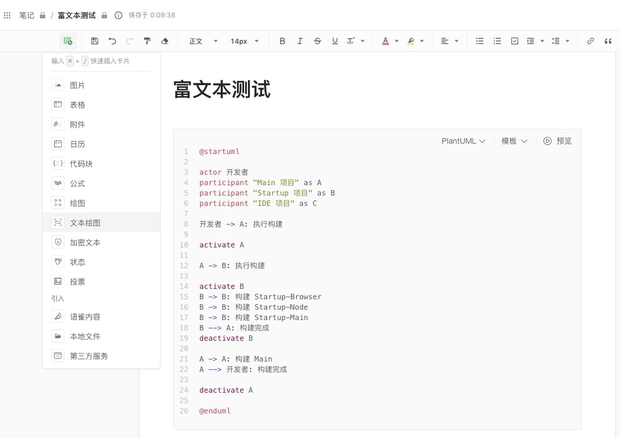Toggle italic formatting
Viewport: 620px width, 438px height.
300,41
